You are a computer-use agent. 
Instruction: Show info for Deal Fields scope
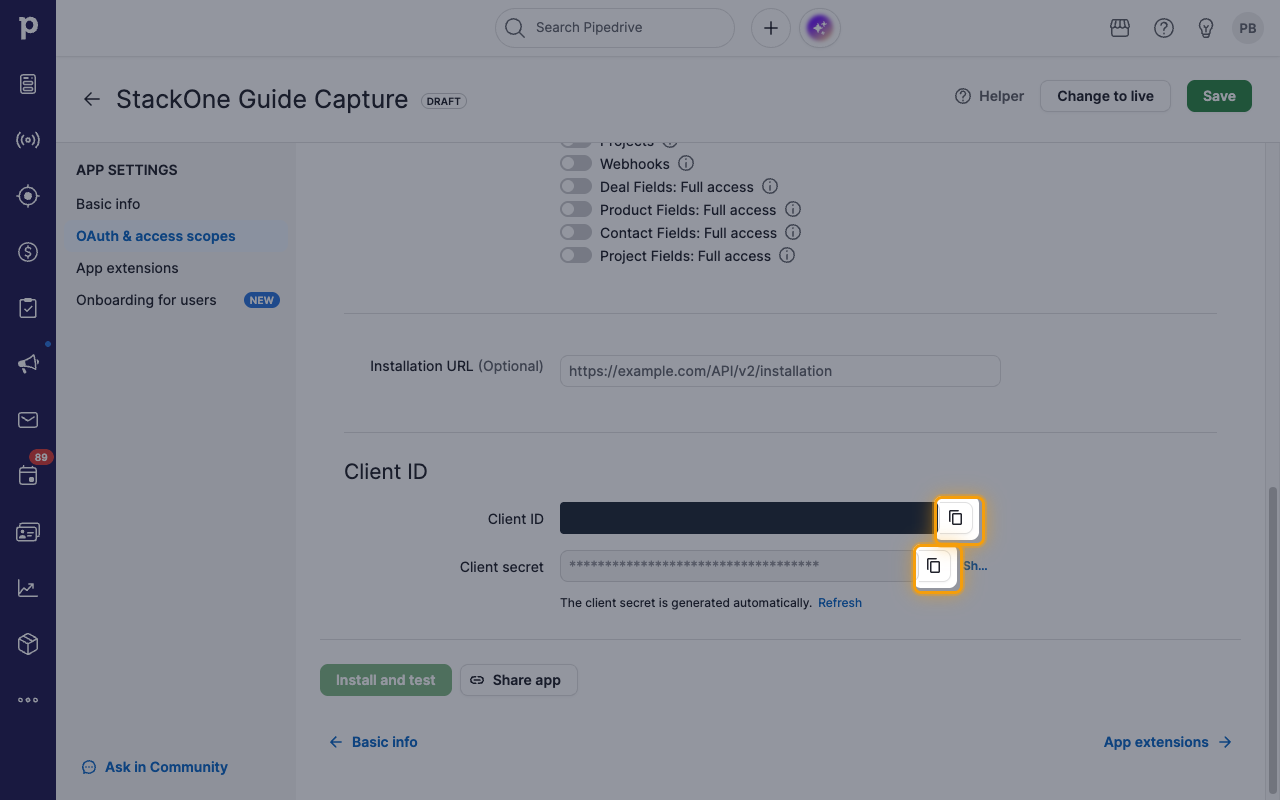770,186
